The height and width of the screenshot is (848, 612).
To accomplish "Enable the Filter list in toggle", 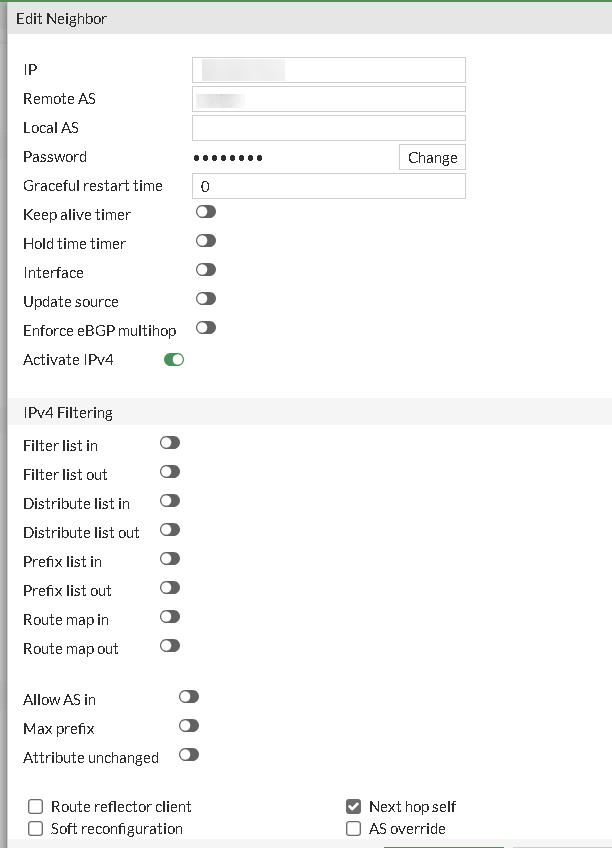I will [169, 443].
